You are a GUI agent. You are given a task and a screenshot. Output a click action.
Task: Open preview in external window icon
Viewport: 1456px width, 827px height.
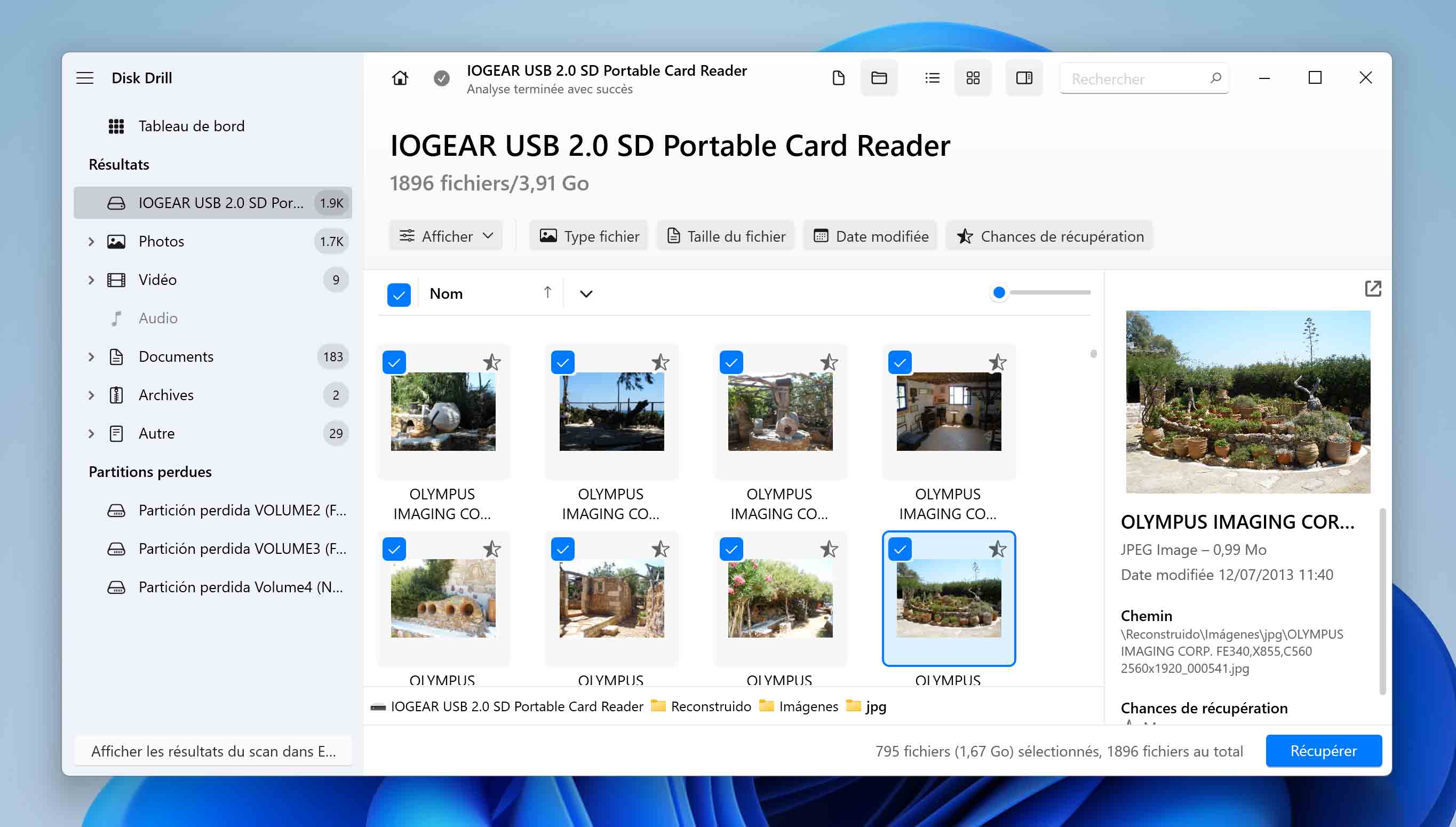pos(1373,289)
